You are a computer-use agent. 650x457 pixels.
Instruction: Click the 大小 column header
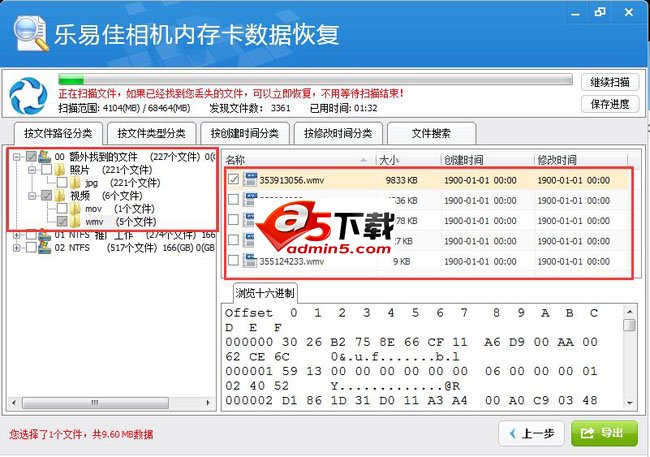pos(408,160)
